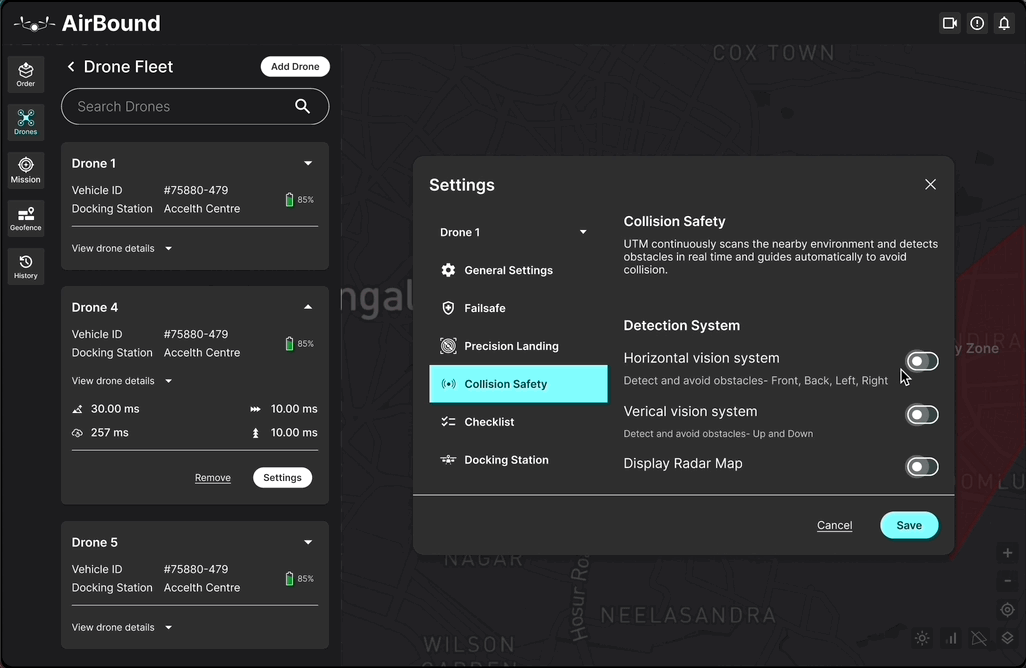Click Cancel in the Settings dialog
This screenshot has height=668, width=1026.
pos(834,525)
